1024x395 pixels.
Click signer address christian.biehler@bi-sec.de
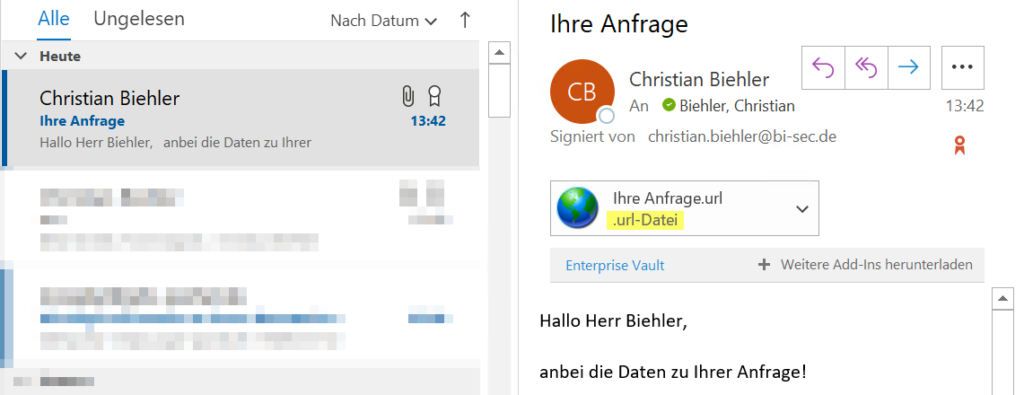tap(742, 137)
